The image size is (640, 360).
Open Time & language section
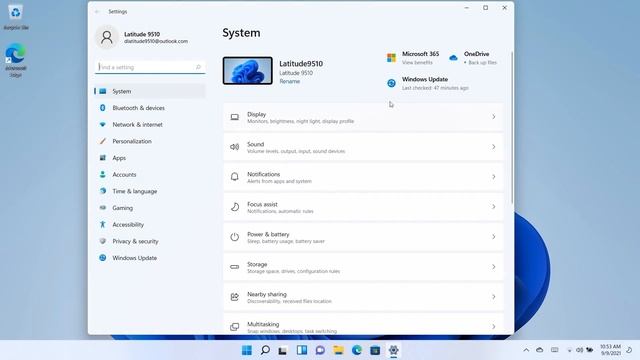pos(150,191)
